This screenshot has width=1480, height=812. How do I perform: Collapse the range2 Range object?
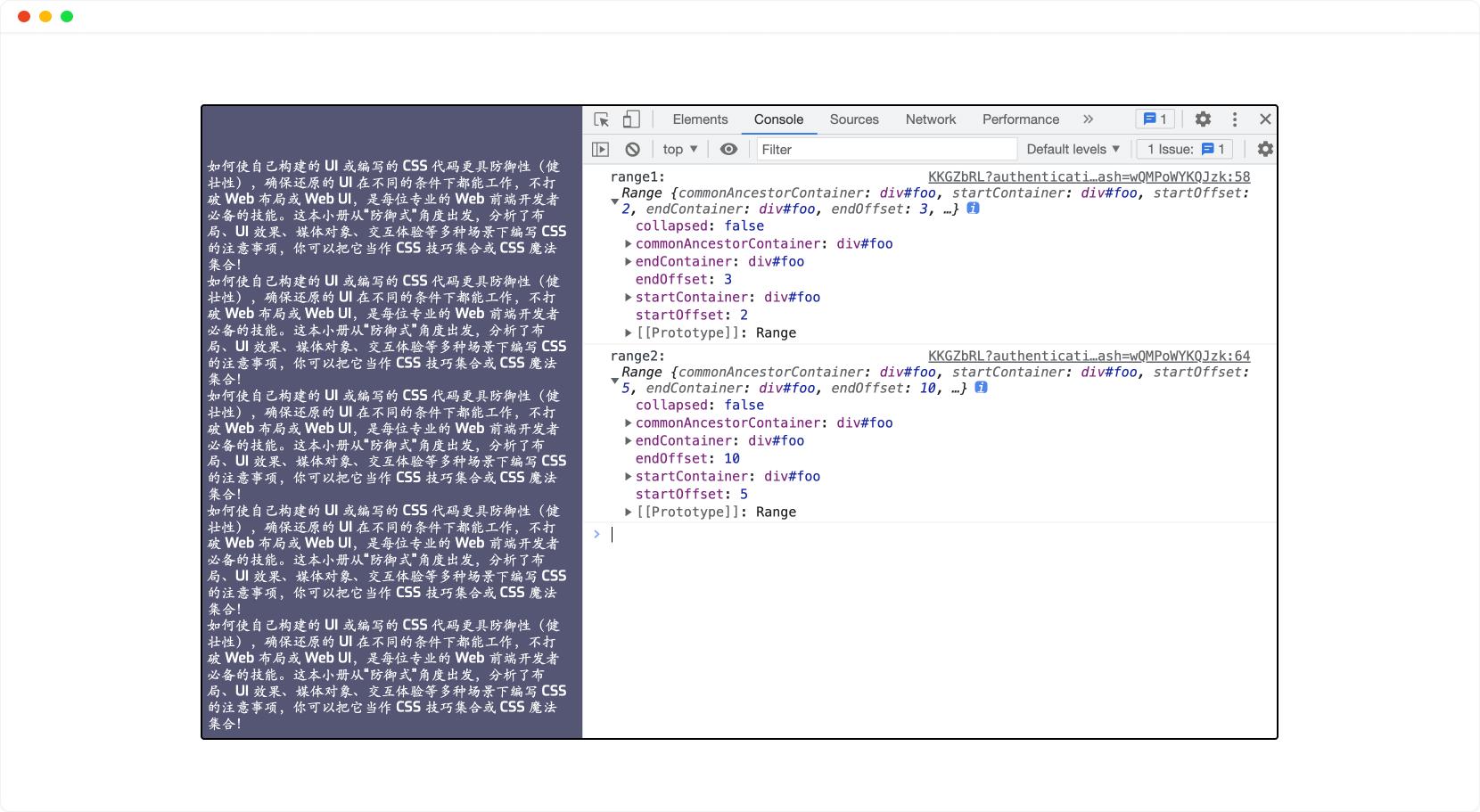pos(614,381)
